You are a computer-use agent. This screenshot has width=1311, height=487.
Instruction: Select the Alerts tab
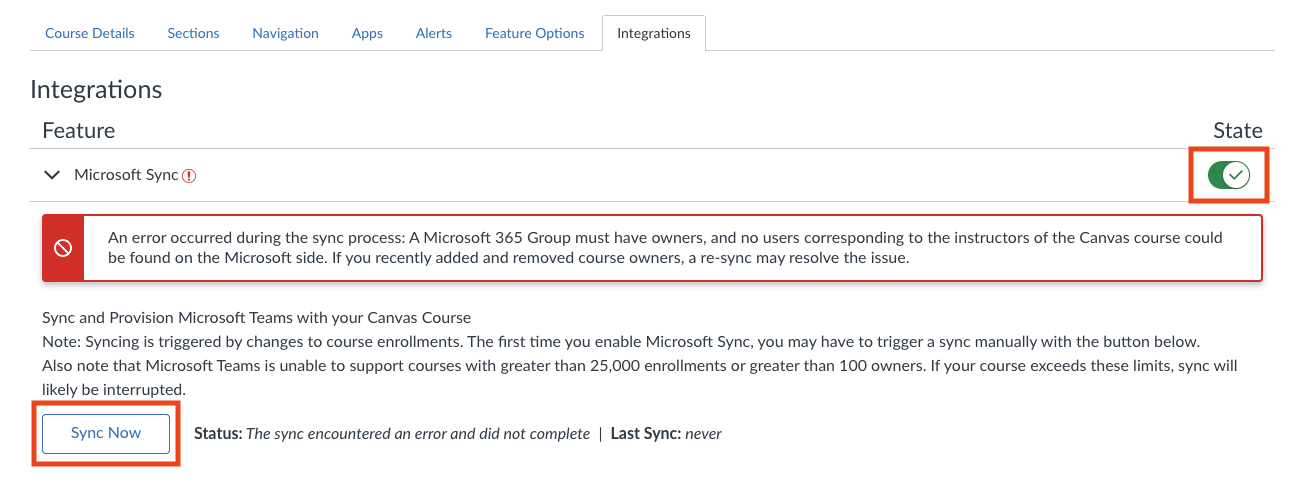tap(434, 33)
